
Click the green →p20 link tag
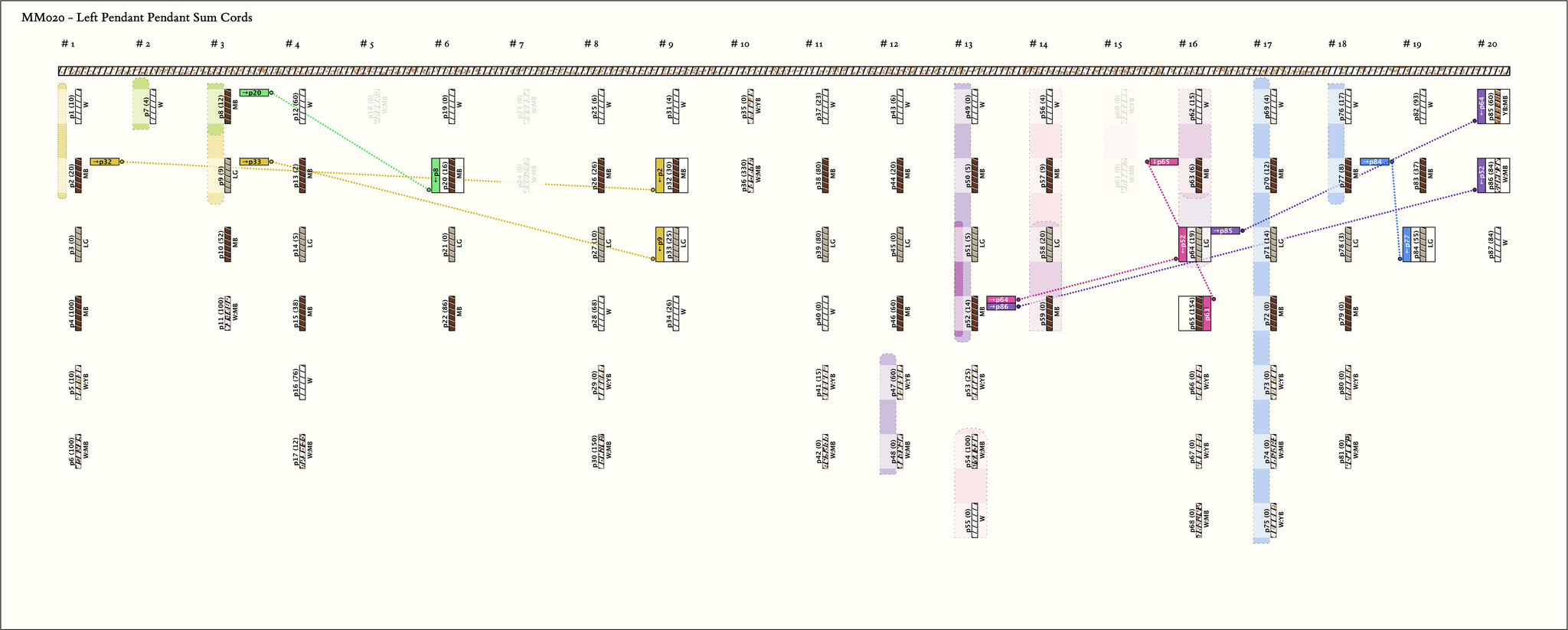[254, 93]
